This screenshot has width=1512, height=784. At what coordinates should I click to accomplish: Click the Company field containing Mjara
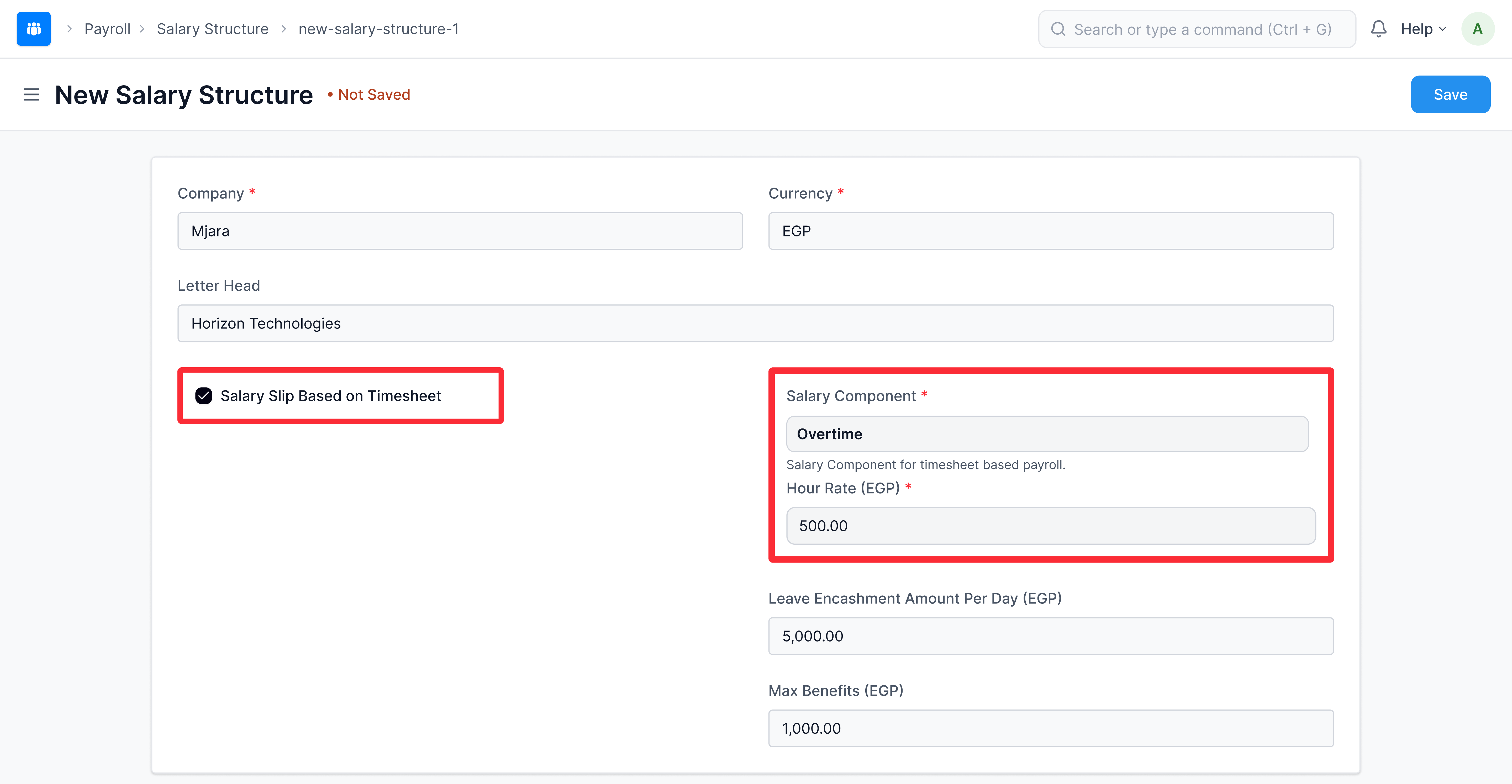(460, 231)
